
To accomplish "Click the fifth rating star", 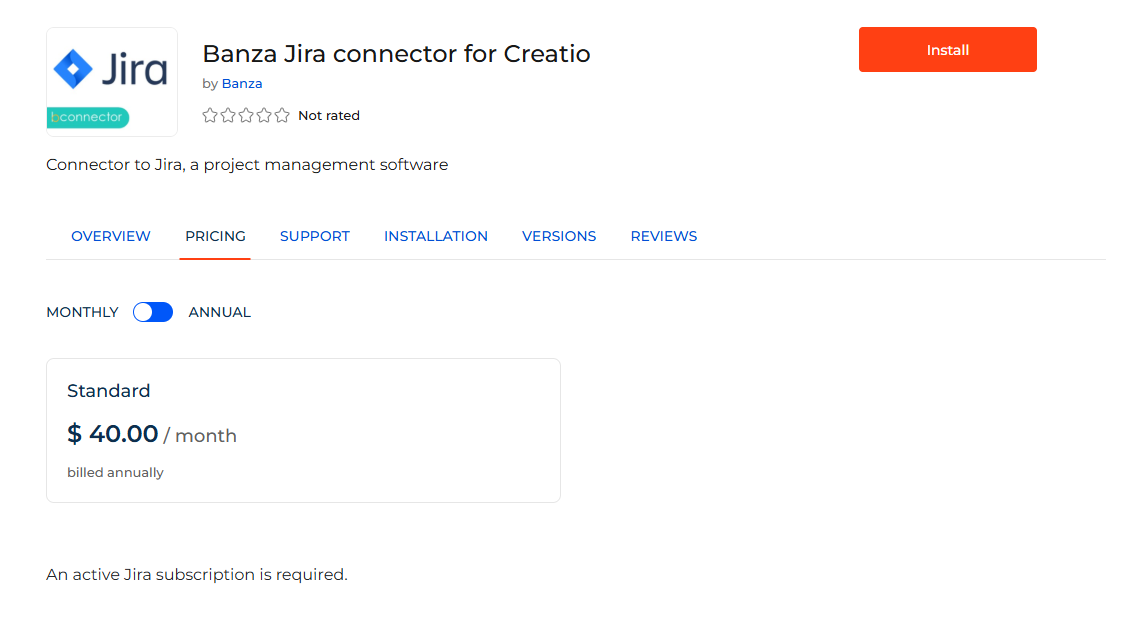I will pos(282,115).
